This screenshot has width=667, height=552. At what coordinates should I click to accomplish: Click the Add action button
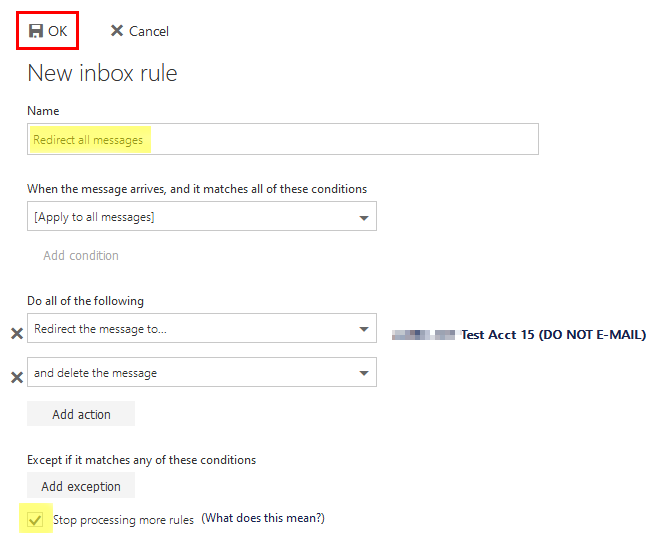point(81,414)
